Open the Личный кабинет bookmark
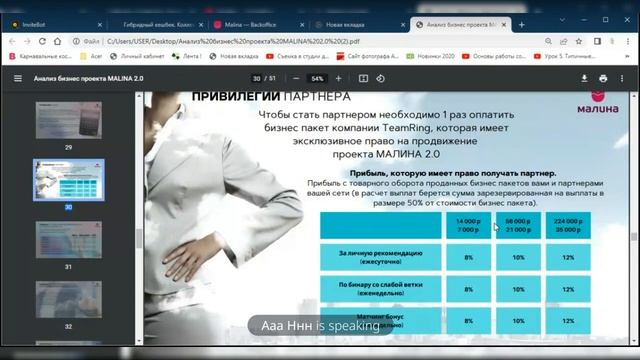Viewport: 640px width, 360px height. 138,56
